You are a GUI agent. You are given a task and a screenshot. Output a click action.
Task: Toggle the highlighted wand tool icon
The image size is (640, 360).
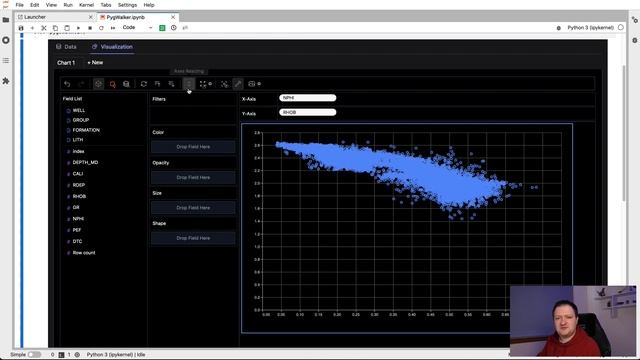238,84
